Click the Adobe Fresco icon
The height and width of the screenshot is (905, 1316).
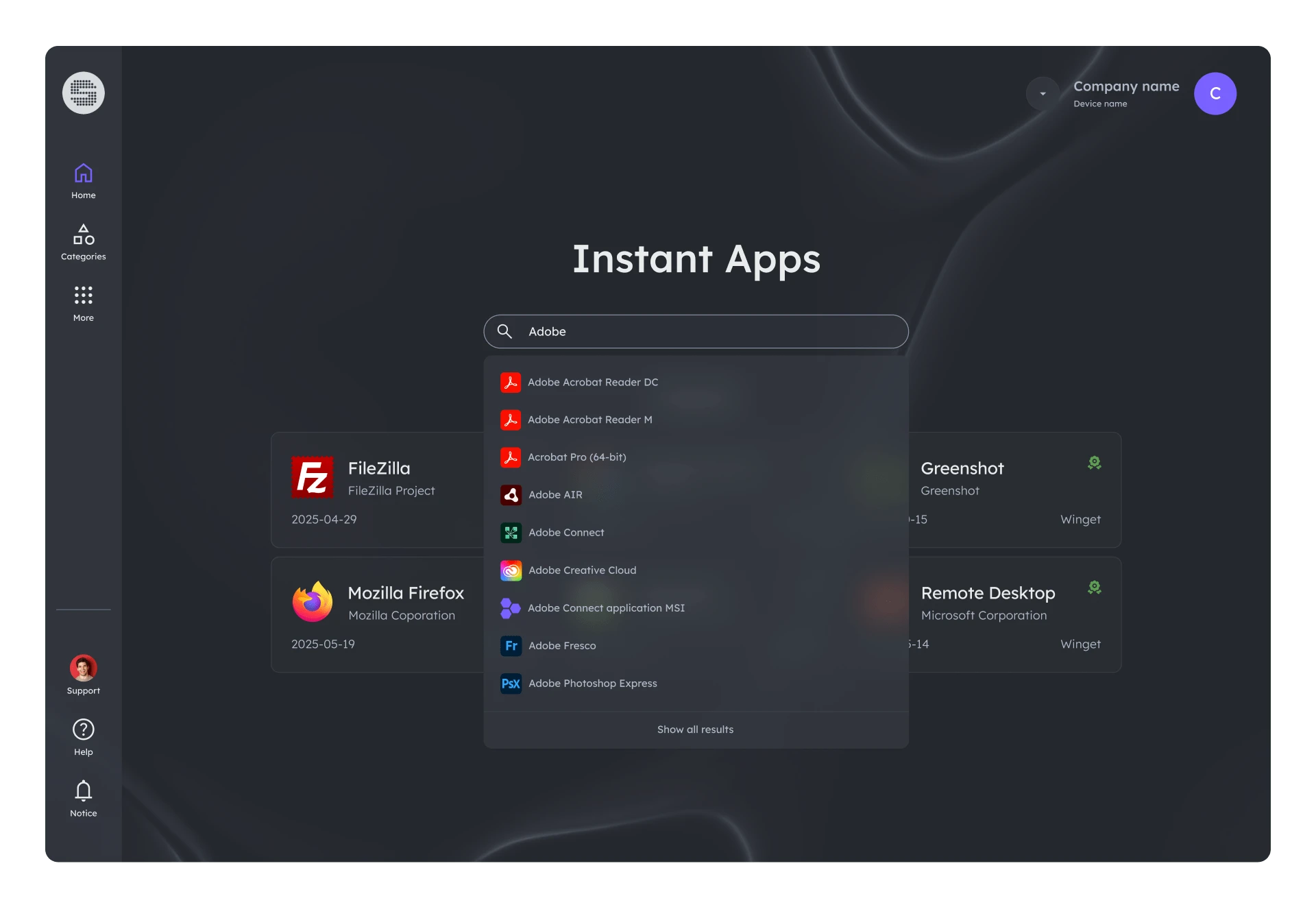coord(511,646)
